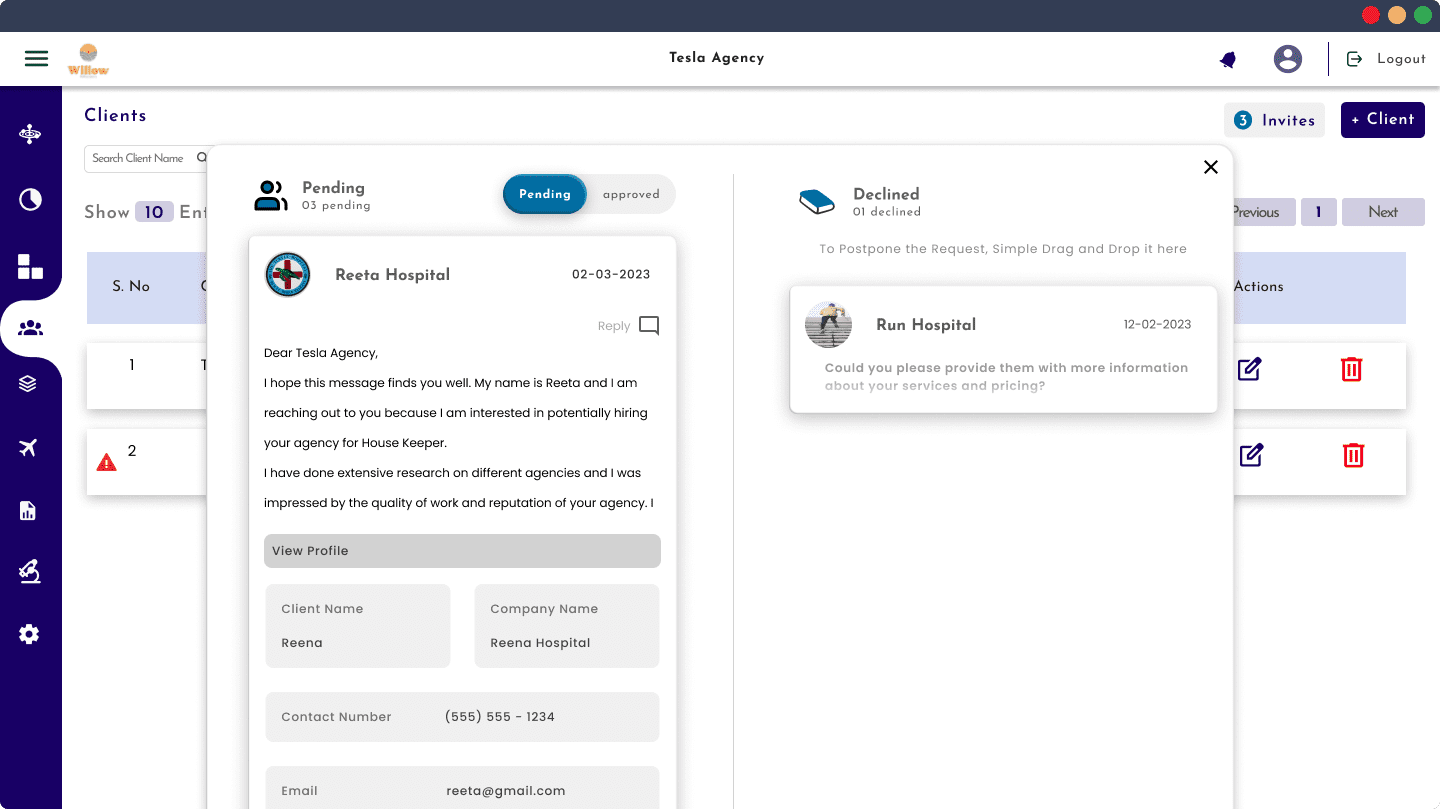
Task: Click the Reeta Hospital title
Action: pyautogui.click(x=393, y=275)
